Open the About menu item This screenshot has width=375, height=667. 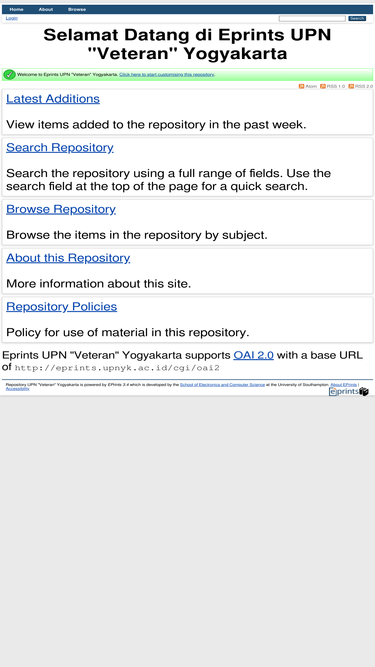46,9
